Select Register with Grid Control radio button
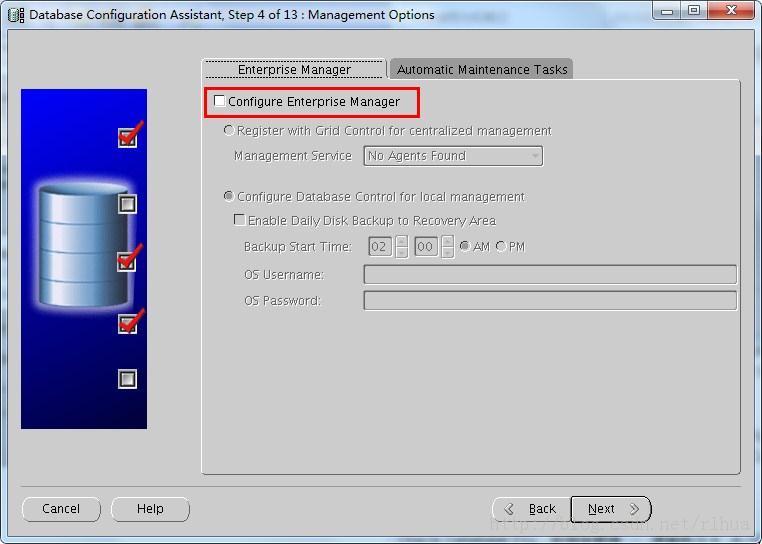This screenshot has height=544, width=762. [229, 130]
